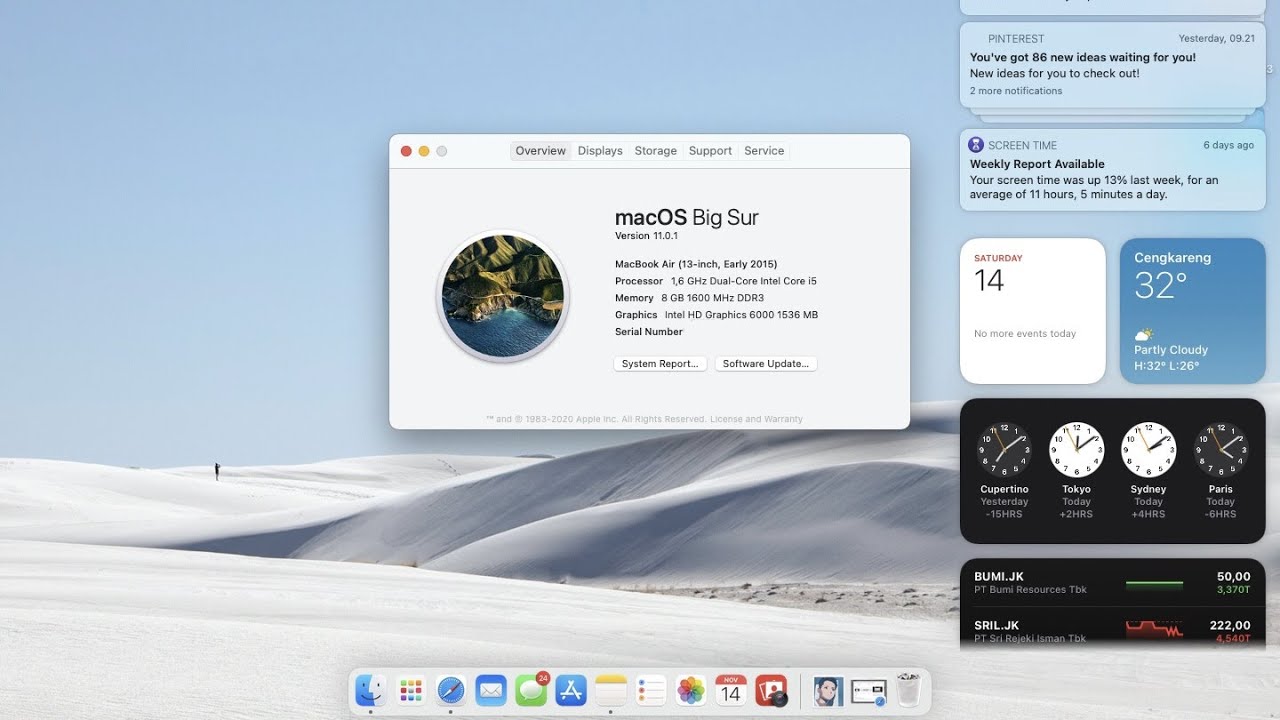The image size is (1280, 720).
Task: Open the Mail app in the Dock
Action: [x=491, y=690]
